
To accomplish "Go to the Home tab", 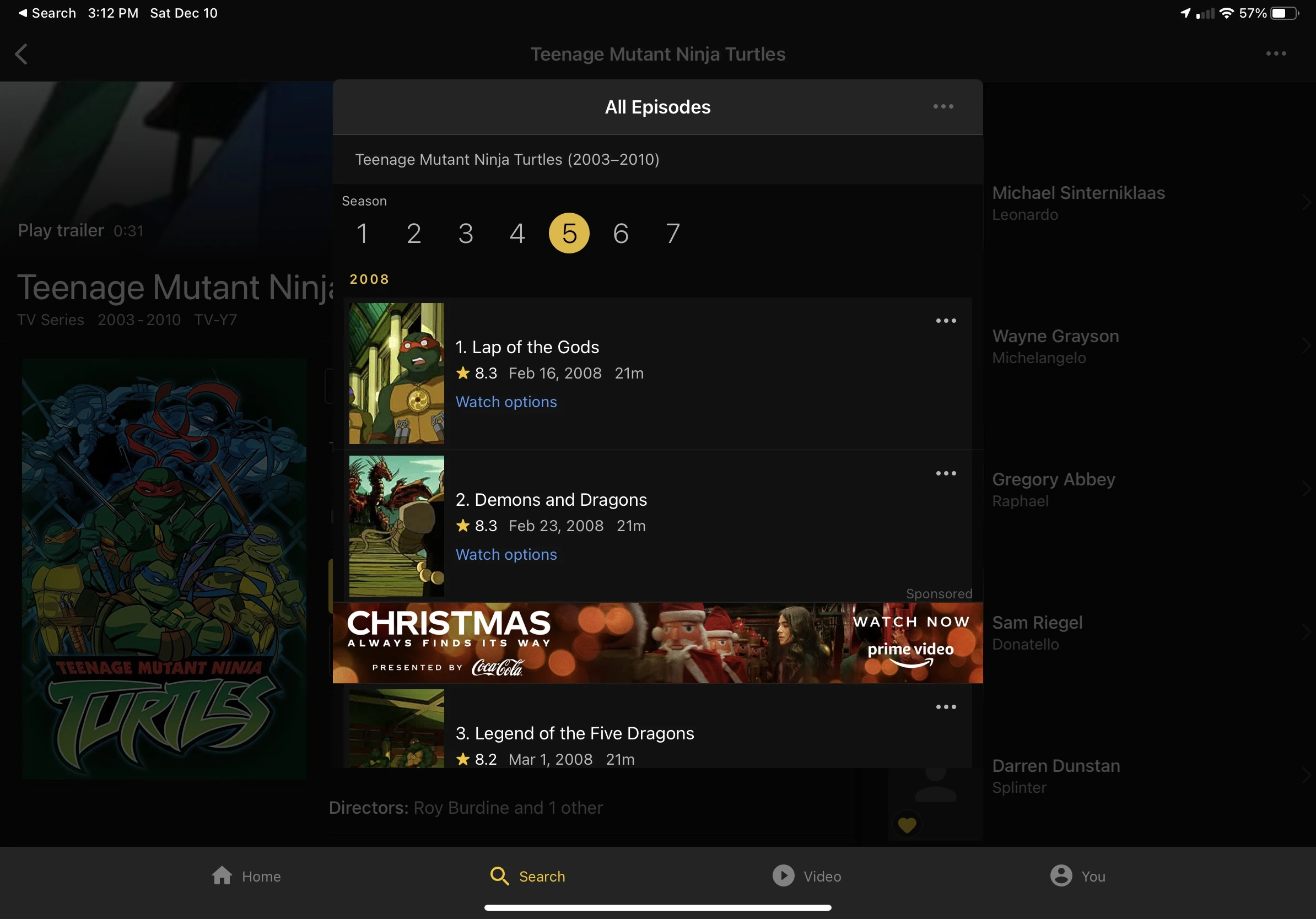I will (x=246, y=876).
